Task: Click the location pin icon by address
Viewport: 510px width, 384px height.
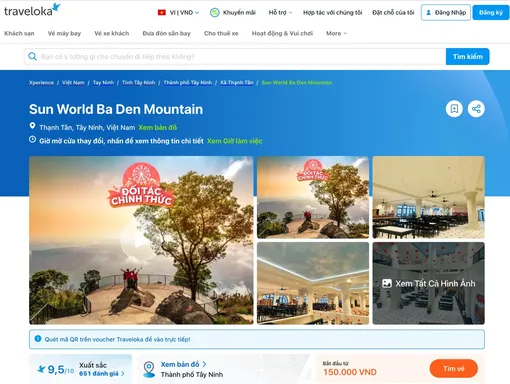Action: tap(32, 126)
